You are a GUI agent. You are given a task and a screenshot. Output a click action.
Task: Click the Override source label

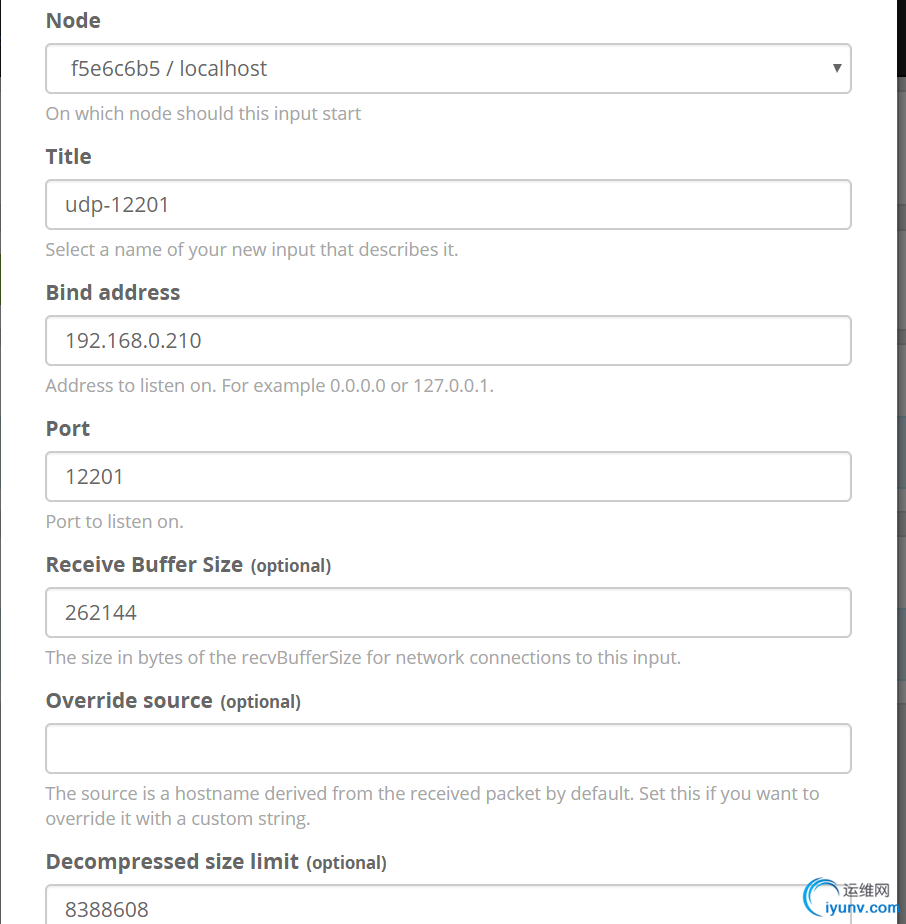click(x=173, y=701)
